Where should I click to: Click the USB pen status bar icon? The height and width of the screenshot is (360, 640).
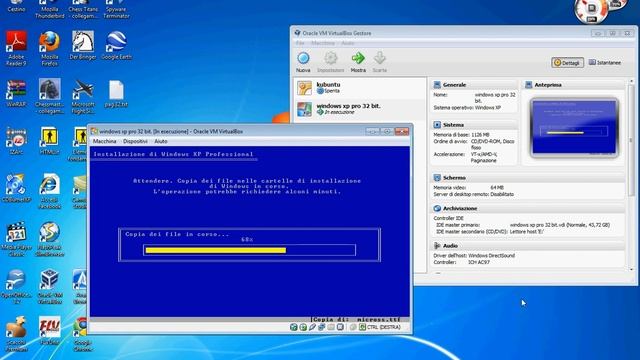[312, 327]
